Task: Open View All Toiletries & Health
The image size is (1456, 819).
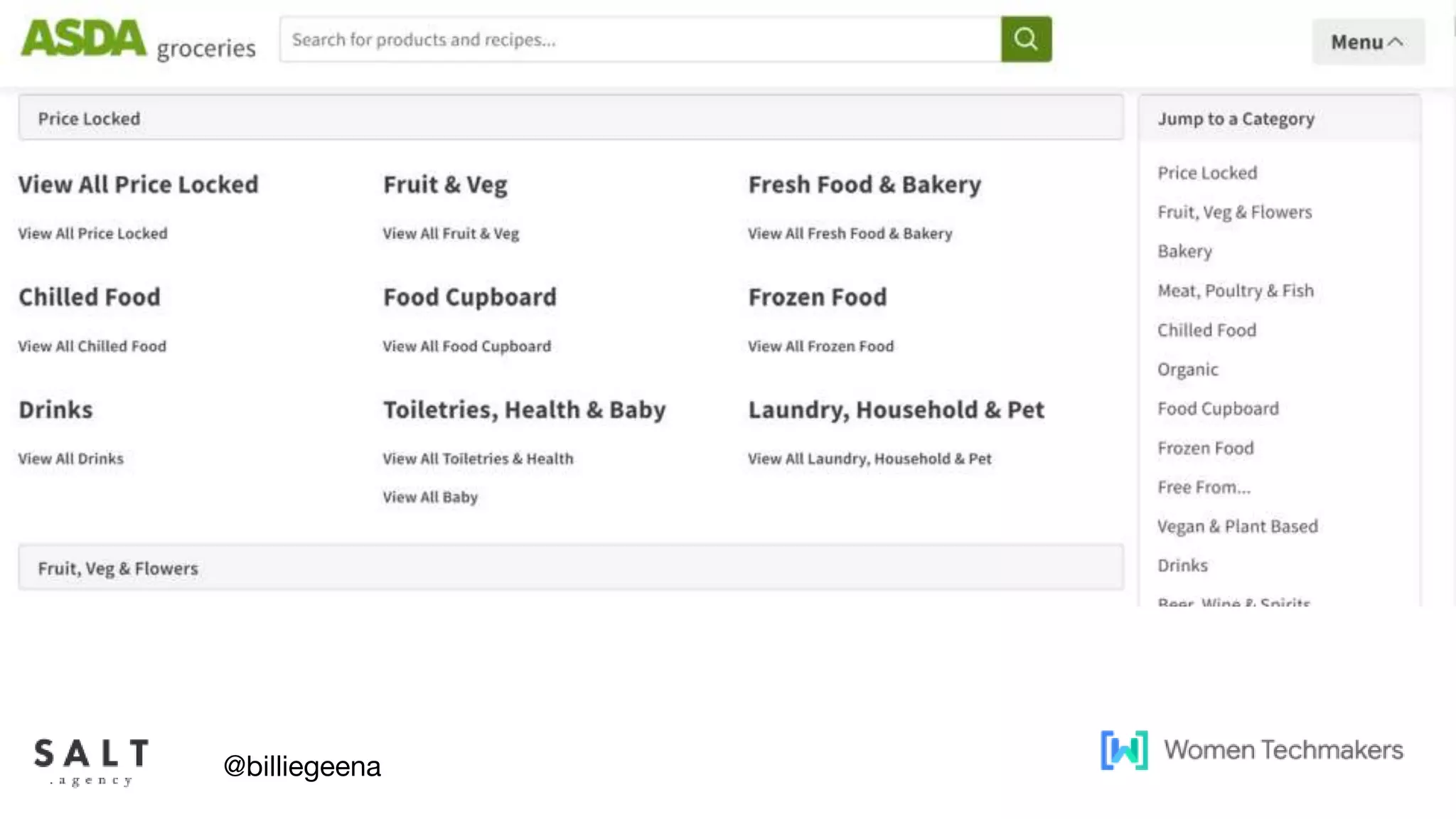Action: pyautogui.click(x=478, y=459)
